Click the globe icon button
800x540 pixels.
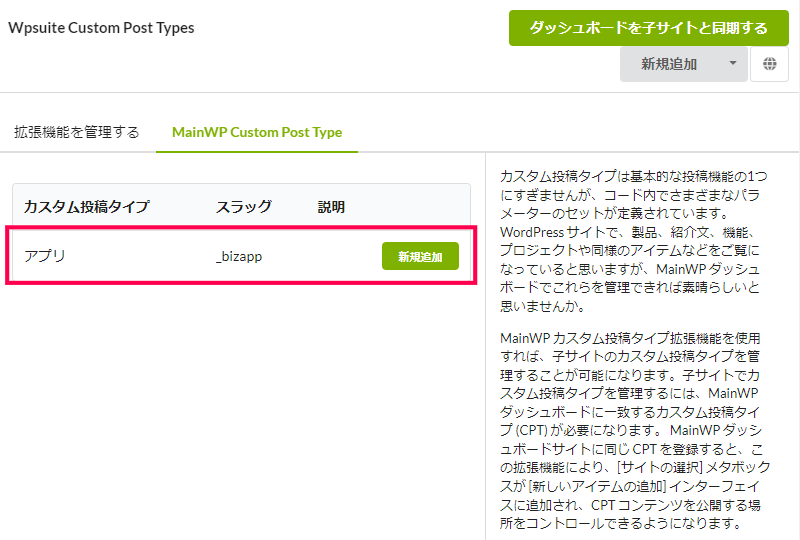[769, 64]
